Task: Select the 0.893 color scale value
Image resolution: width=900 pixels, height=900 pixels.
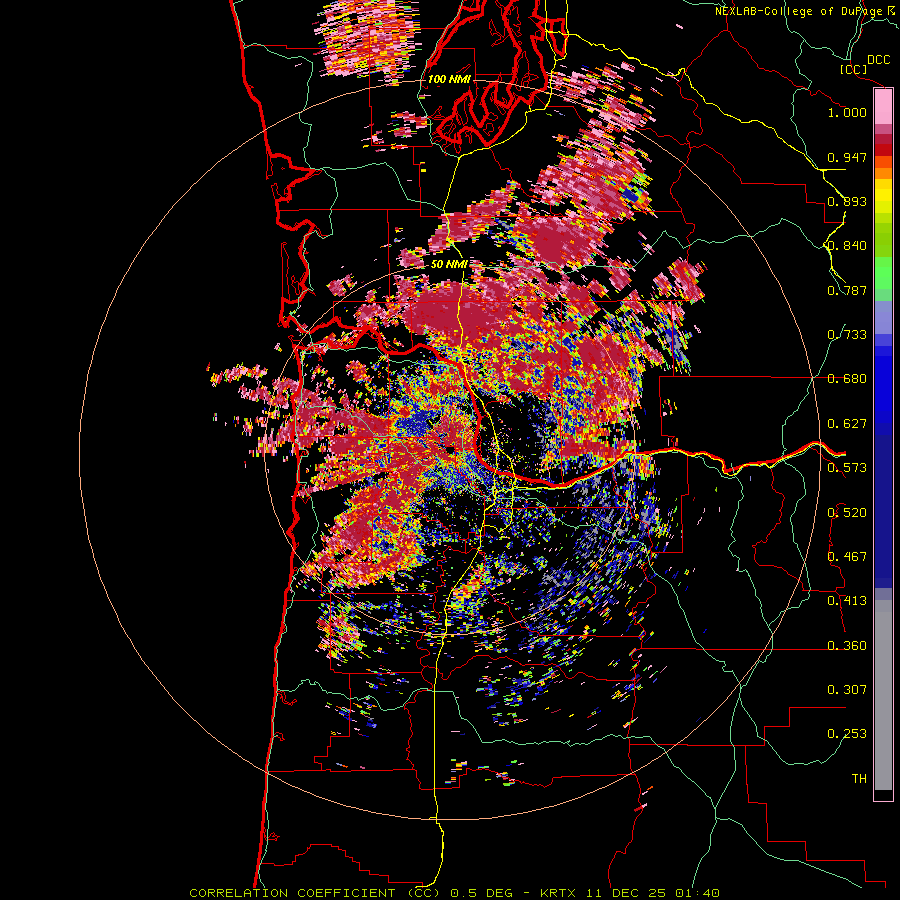Action: coord(847,201)
